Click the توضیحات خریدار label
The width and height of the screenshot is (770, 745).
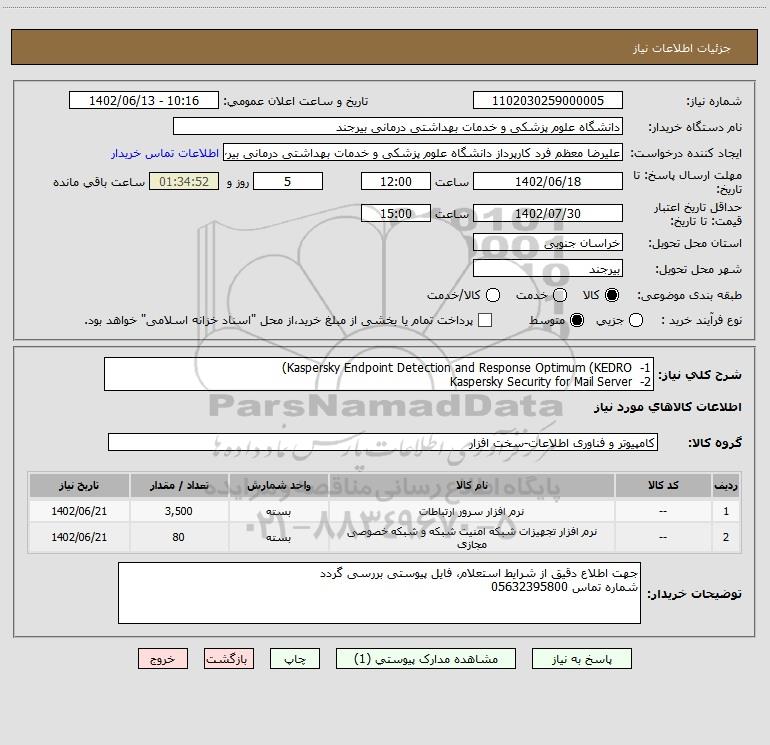pyautogui.click(x=694, y=594)
